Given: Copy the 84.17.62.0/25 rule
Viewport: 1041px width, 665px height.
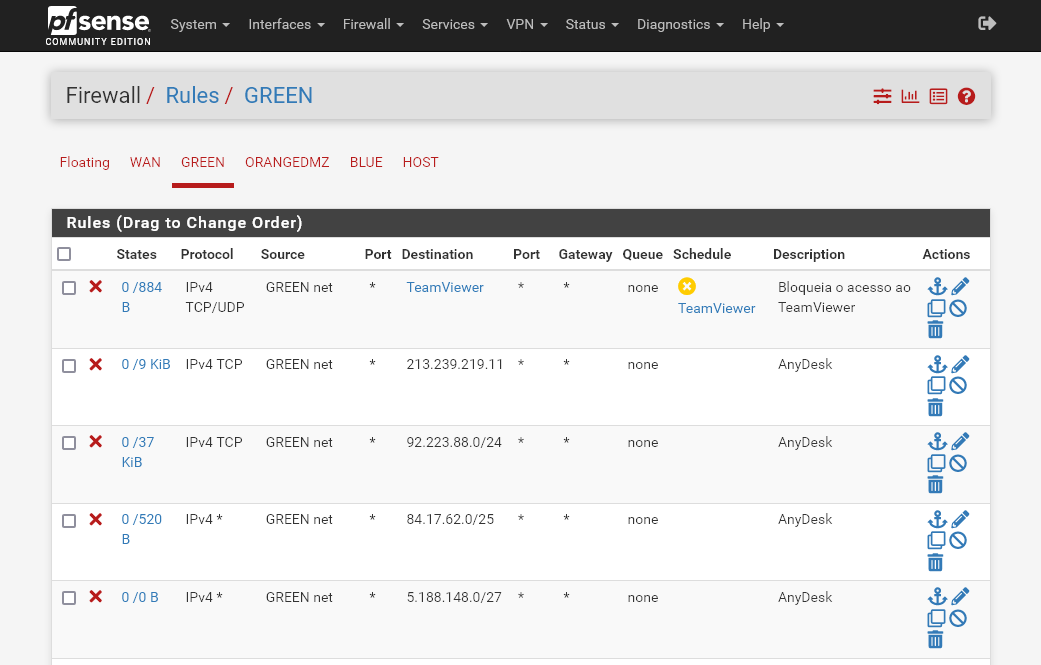Looking at the screenshot, I should coord(936,541).
